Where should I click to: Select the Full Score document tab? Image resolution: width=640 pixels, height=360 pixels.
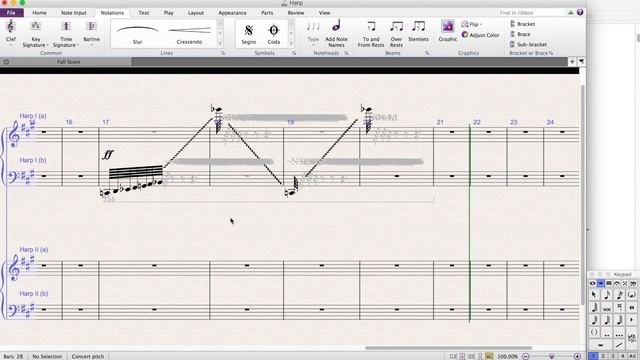tap(68, 62)
